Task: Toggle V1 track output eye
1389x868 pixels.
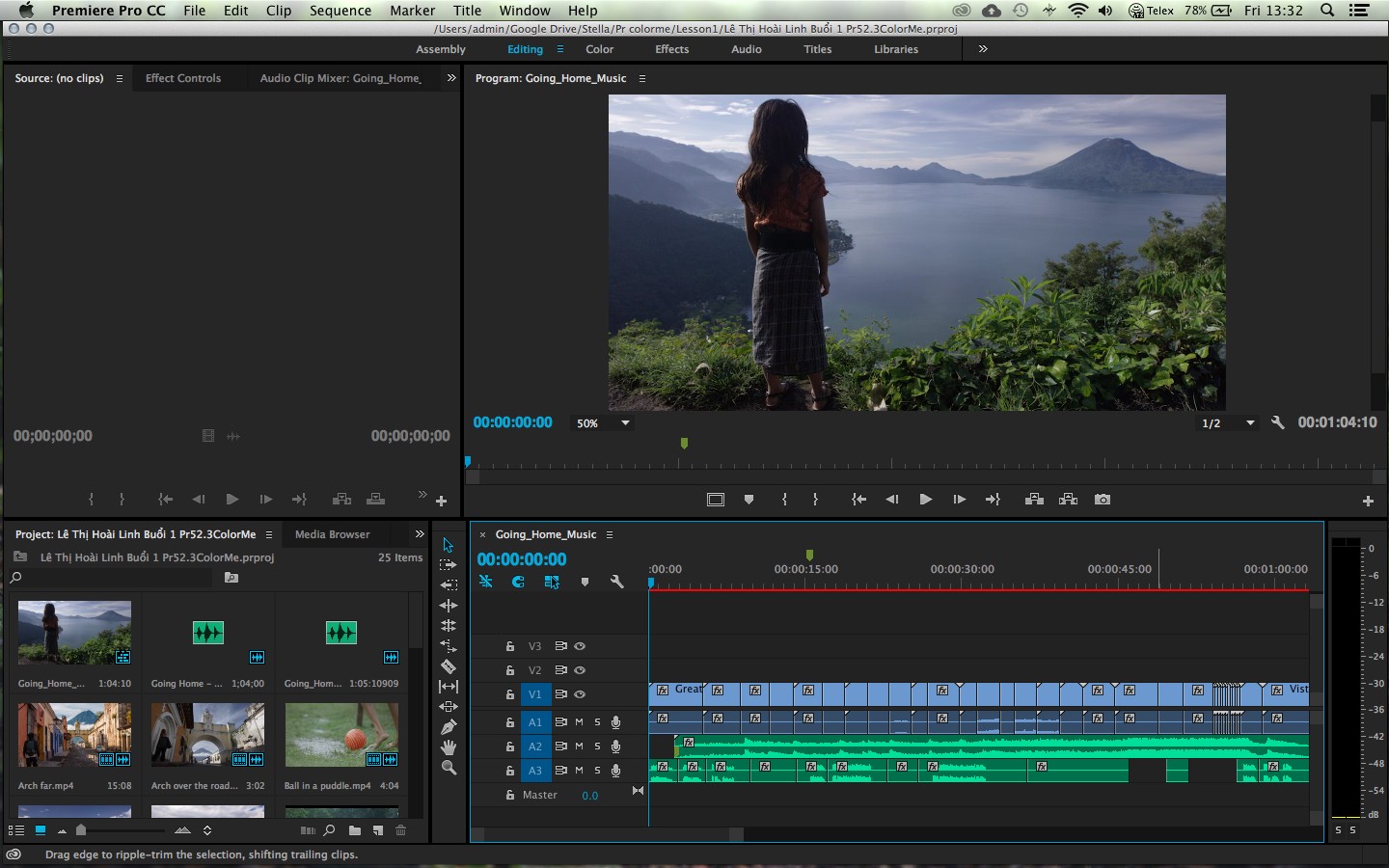Action: [x=580, y=694]
